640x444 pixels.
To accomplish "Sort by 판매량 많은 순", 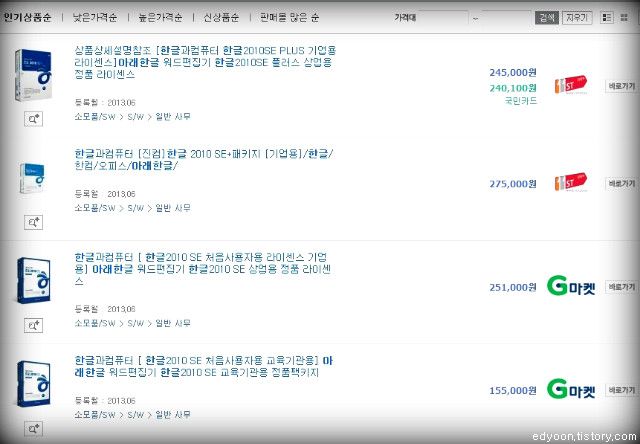I will point(289,18).
